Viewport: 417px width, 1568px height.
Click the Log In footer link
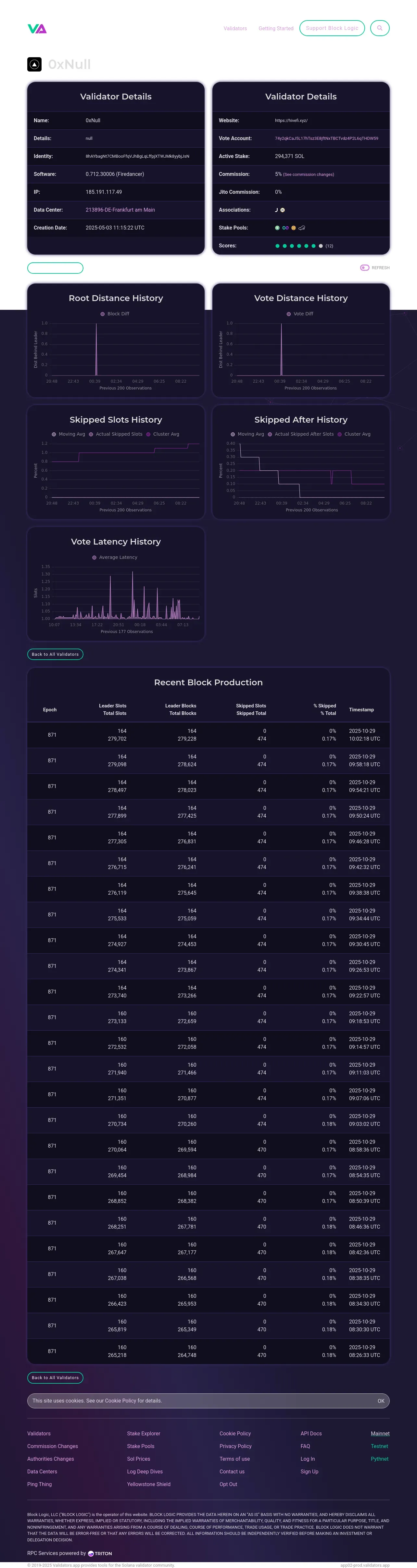pos(308,1459)
